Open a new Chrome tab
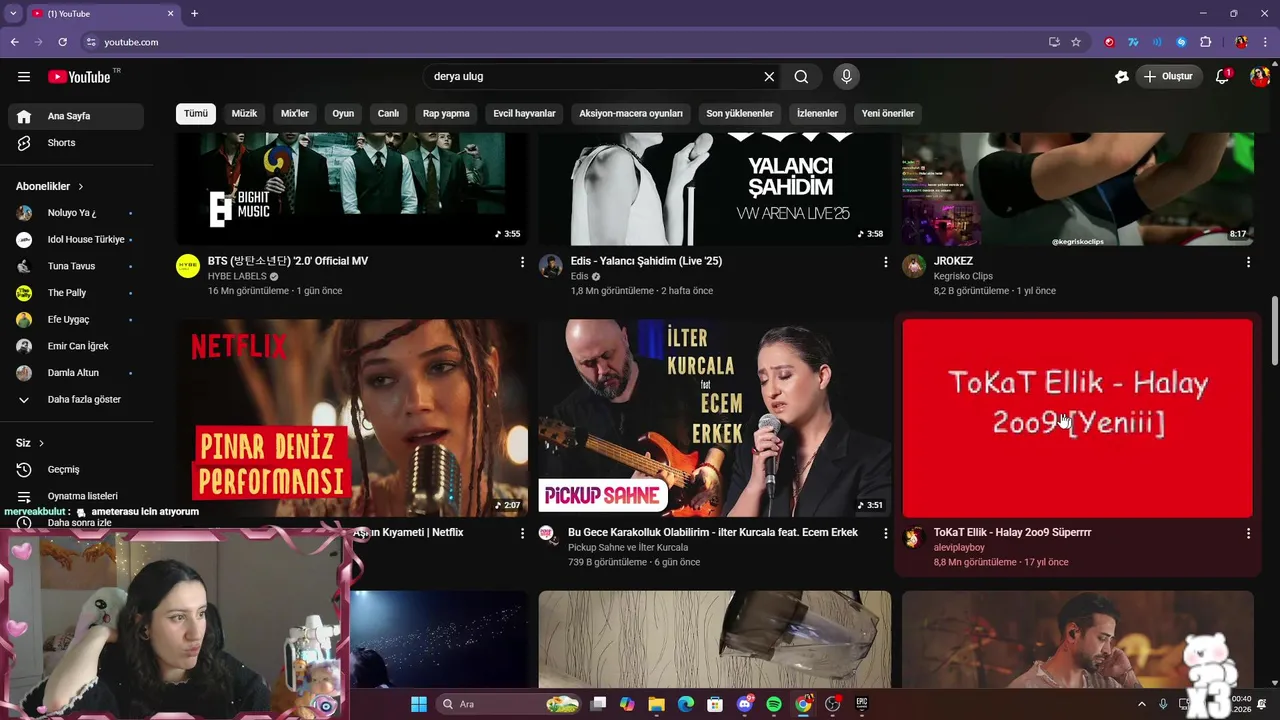Screen dimensions: 1280x720 (194, 14)
